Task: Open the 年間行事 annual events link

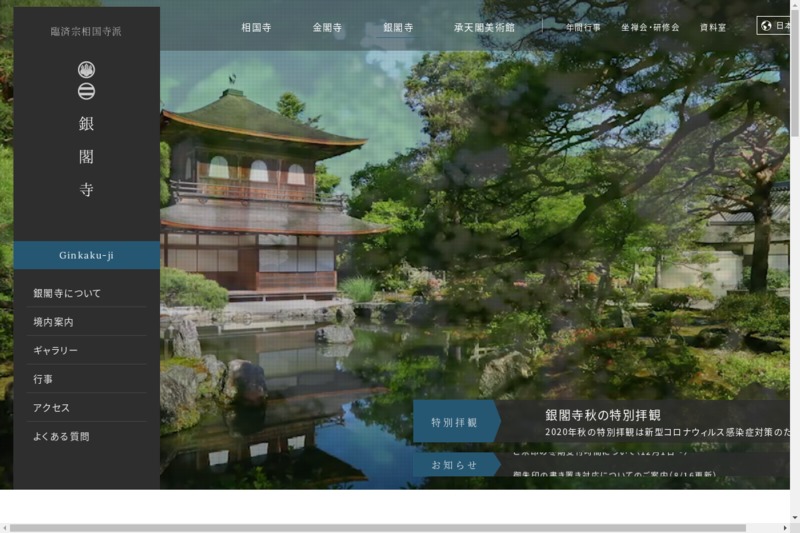Action: coord(583,27)
